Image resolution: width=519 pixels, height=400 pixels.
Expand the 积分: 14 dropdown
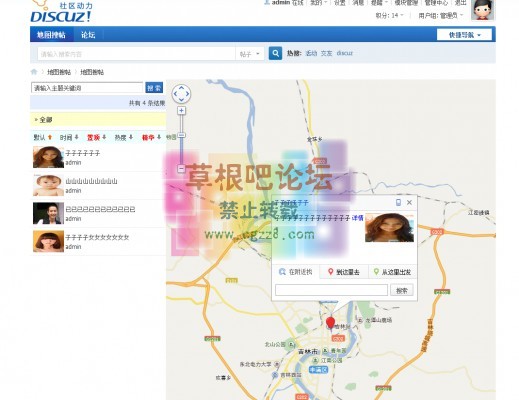click(x=389, y=15)
